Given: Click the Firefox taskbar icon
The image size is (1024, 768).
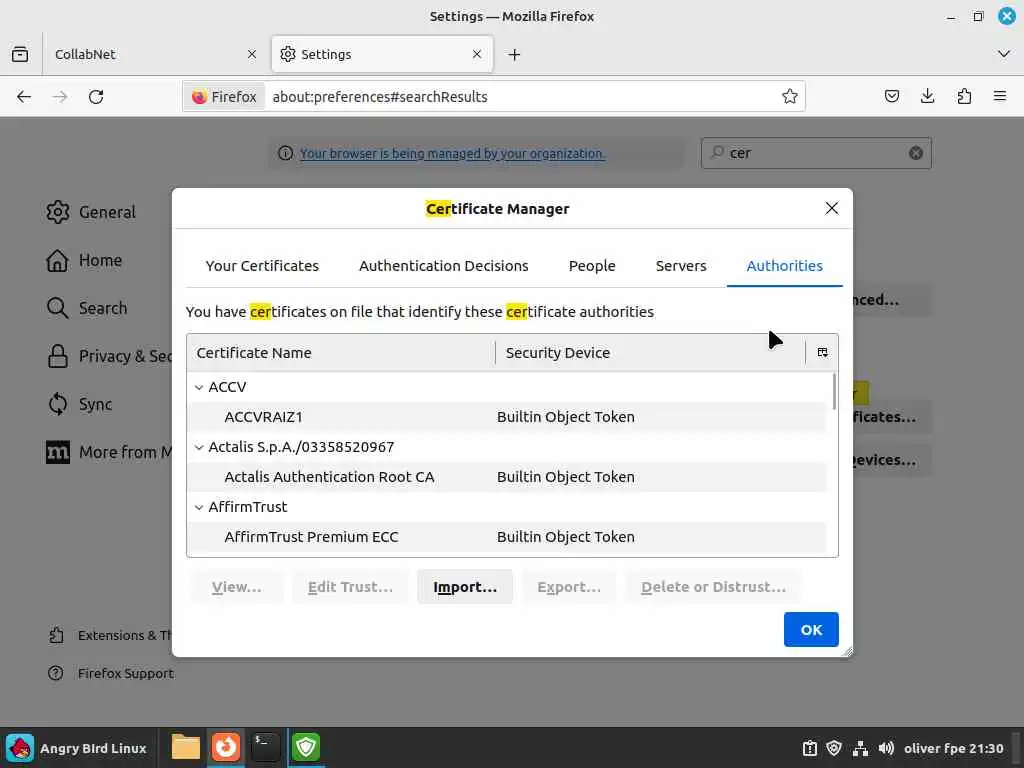Looking at the screenshot, I should pos(226,747).
